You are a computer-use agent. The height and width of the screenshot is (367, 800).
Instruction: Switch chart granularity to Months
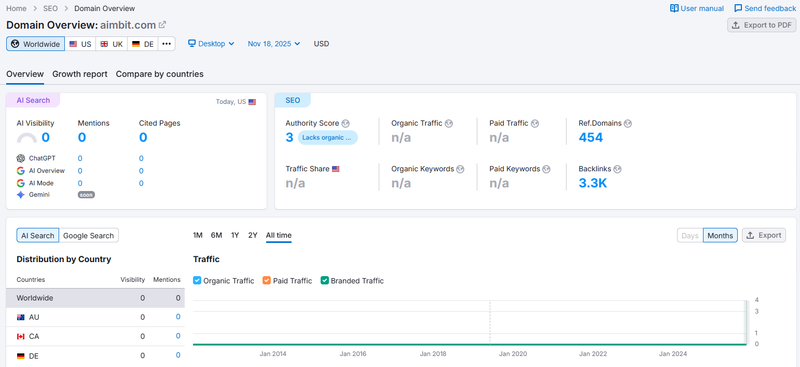[x=720, y=235]
